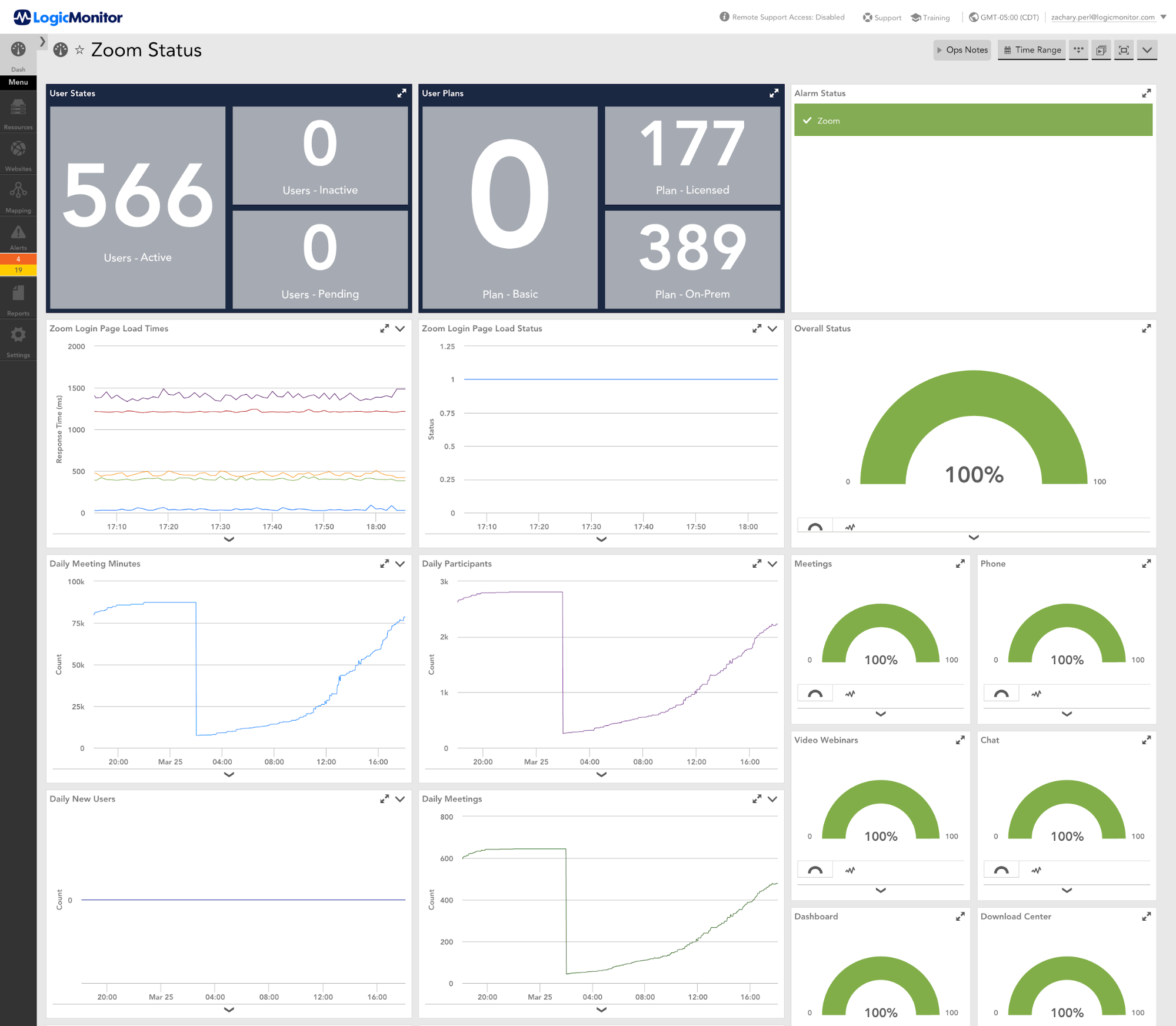Click the 566 Users - Active tile
This screenshot has width=1176, height=1026.
(x=138, y=207)
